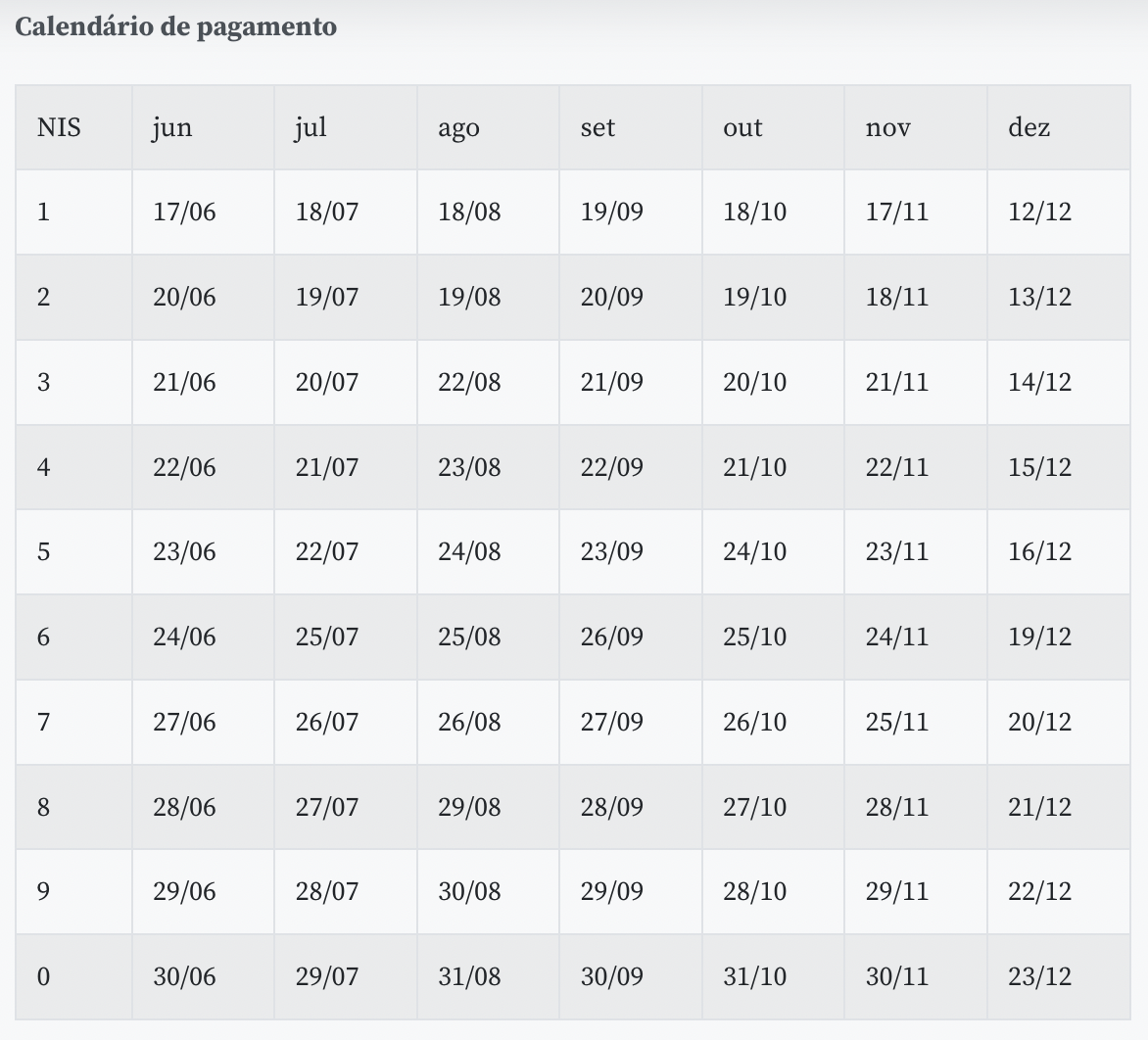Image resolution: width=1148 pixels, height=1040 pixels.
Task: Select the NIS column header
Action: pos(59,127)
